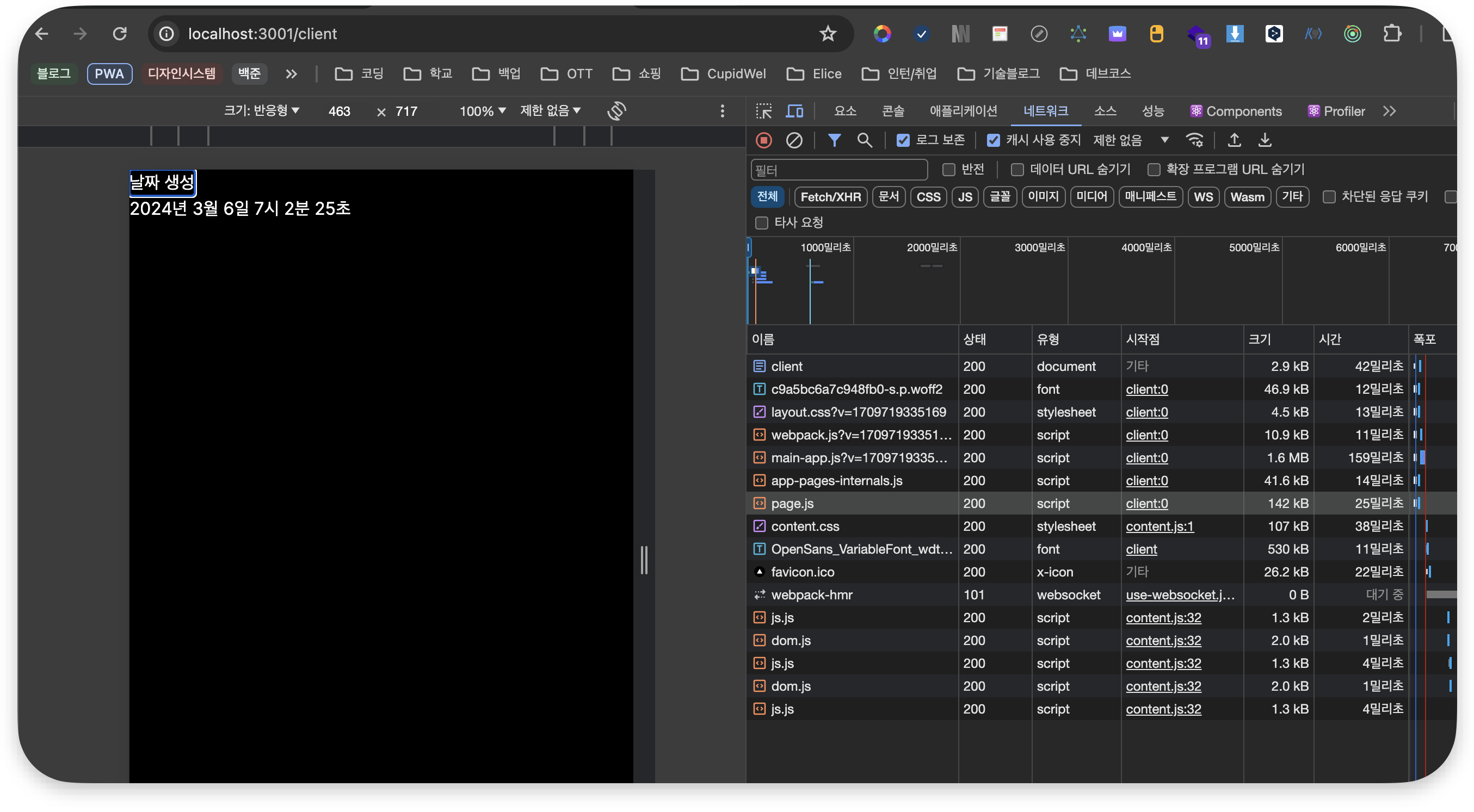Select the Fetch/XHR filter chip

830,197
